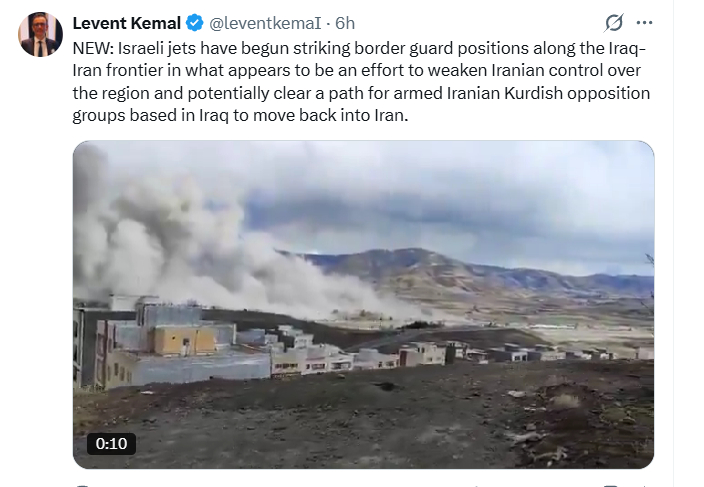Click the last tweet line 'groups based in Iraq'
The image size is (704, 487).
coord(240,115)
